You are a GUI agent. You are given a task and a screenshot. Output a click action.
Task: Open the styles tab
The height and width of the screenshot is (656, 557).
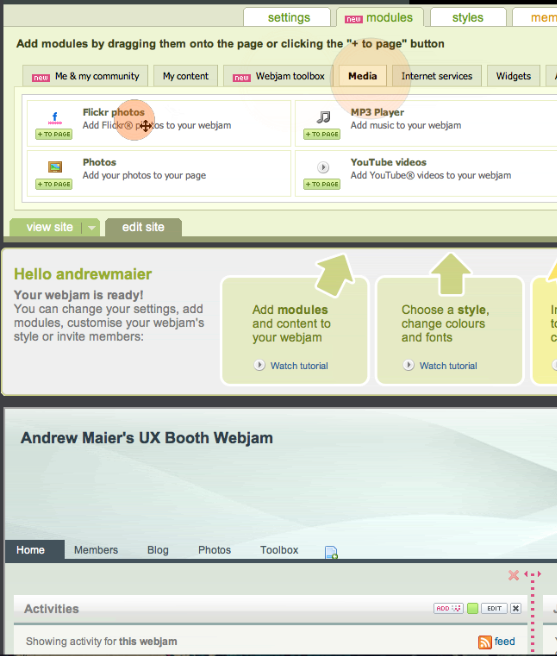click(x=468, y=18)
